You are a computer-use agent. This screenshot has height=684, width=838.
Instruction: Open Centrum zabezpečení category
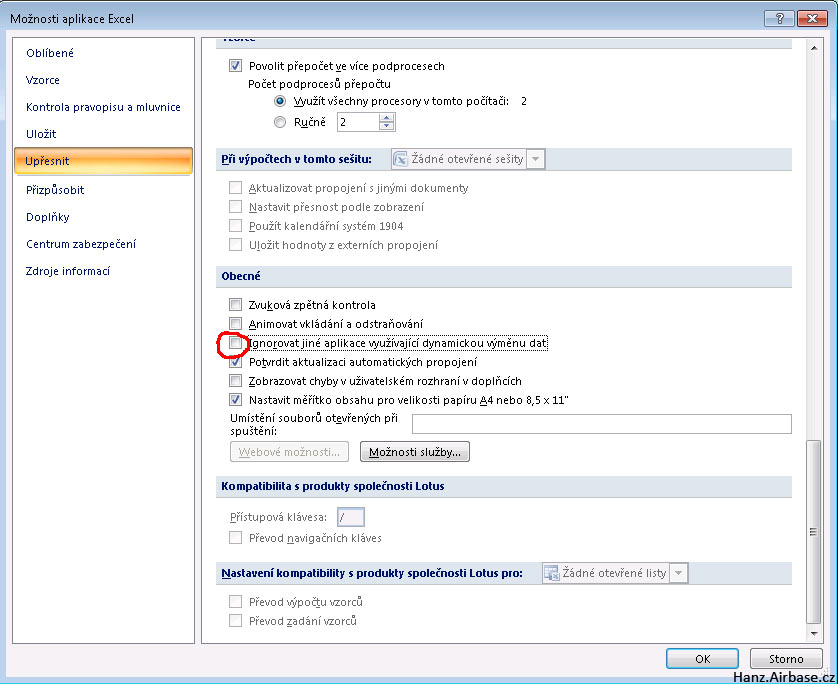coord(81,244)
